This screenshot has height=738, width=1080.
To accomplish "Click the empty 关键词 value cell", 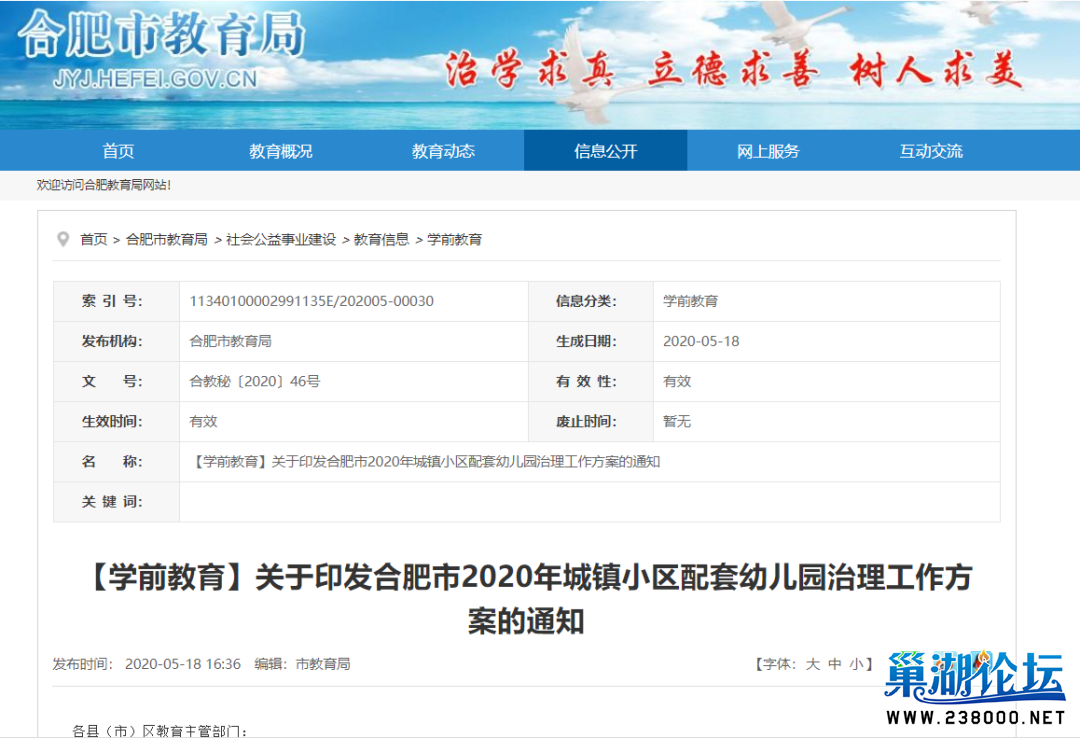I will [x=590, y=502].
